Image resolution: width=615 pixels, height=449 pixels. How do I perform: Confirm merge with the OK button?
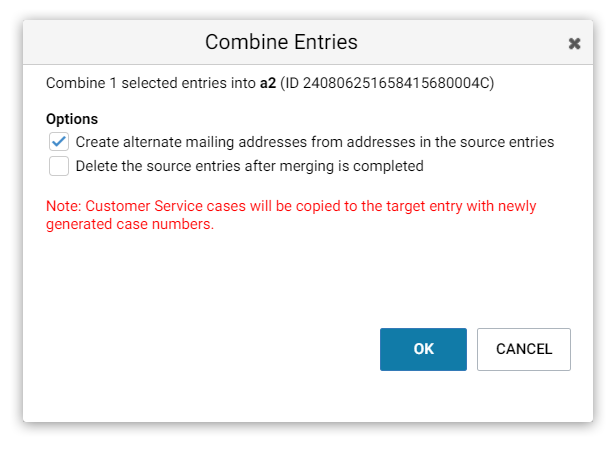423,349
